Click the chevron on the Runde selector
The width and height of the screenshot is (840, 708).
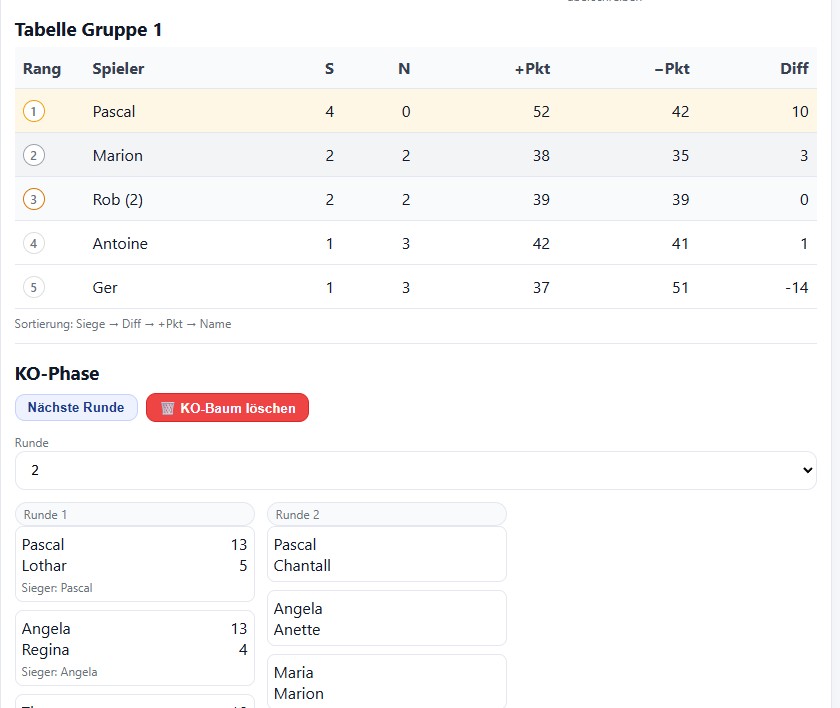(x=806, y=469)
